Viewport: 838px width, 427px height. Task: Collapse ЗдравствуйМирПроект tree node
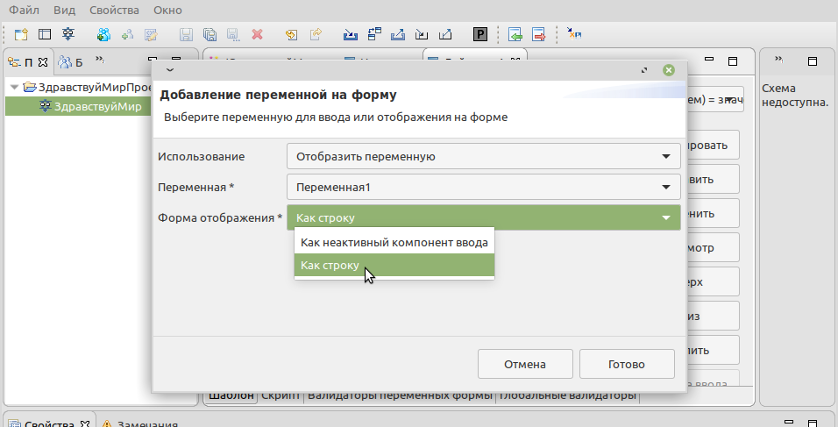pyautogui.click(x=14, y=87)
